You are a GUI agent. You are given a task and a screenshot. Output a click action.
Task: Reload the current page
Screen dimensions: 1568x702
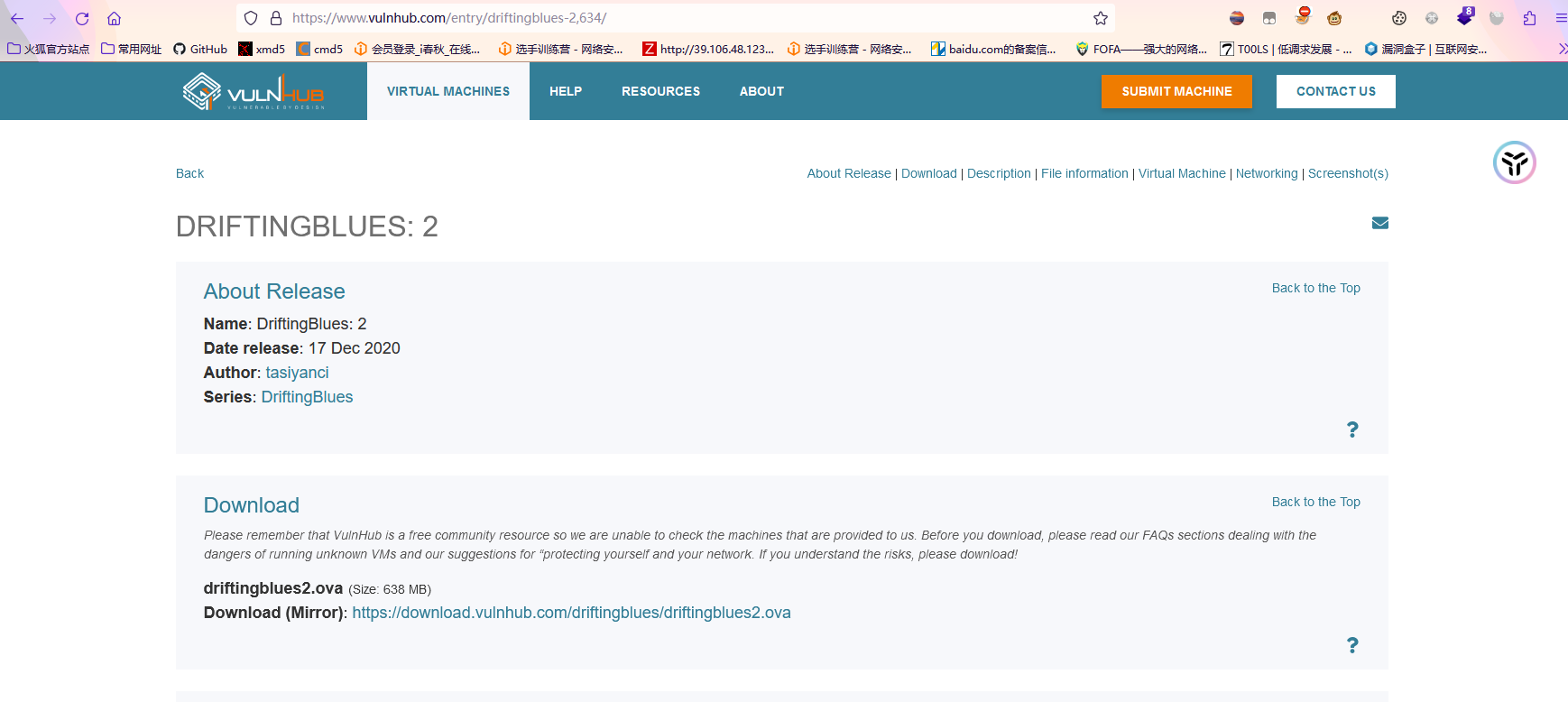click(x=82, y=18)
